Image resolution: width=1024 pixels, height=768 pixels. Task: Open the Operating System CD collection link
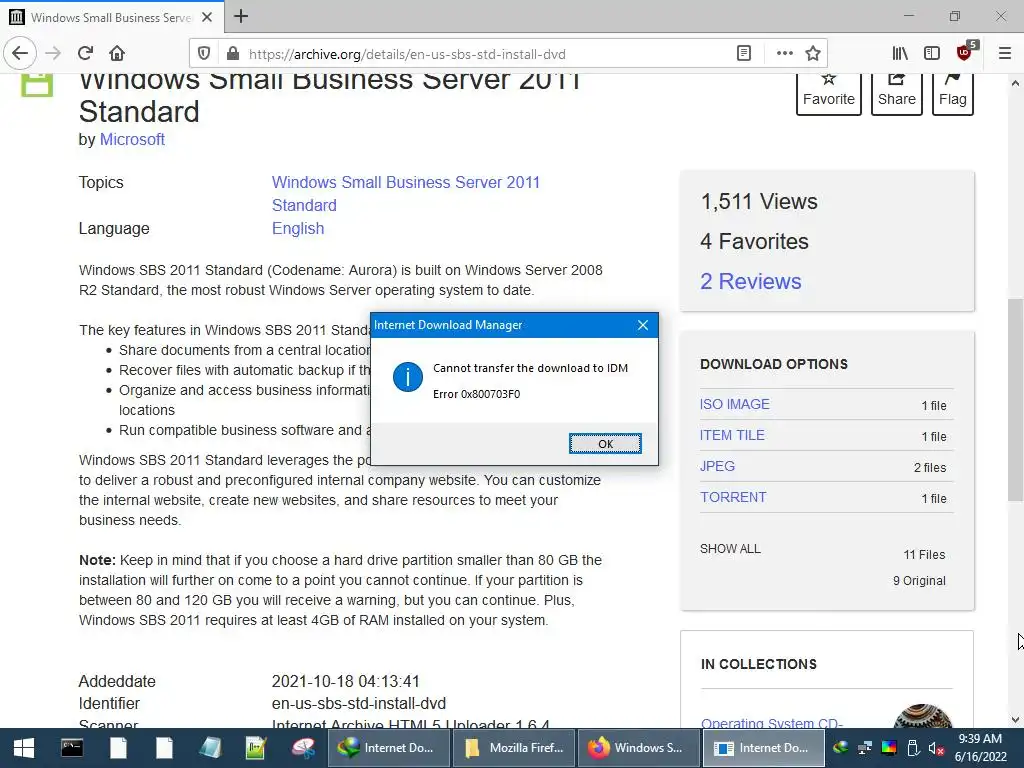[x=772, y=723]
